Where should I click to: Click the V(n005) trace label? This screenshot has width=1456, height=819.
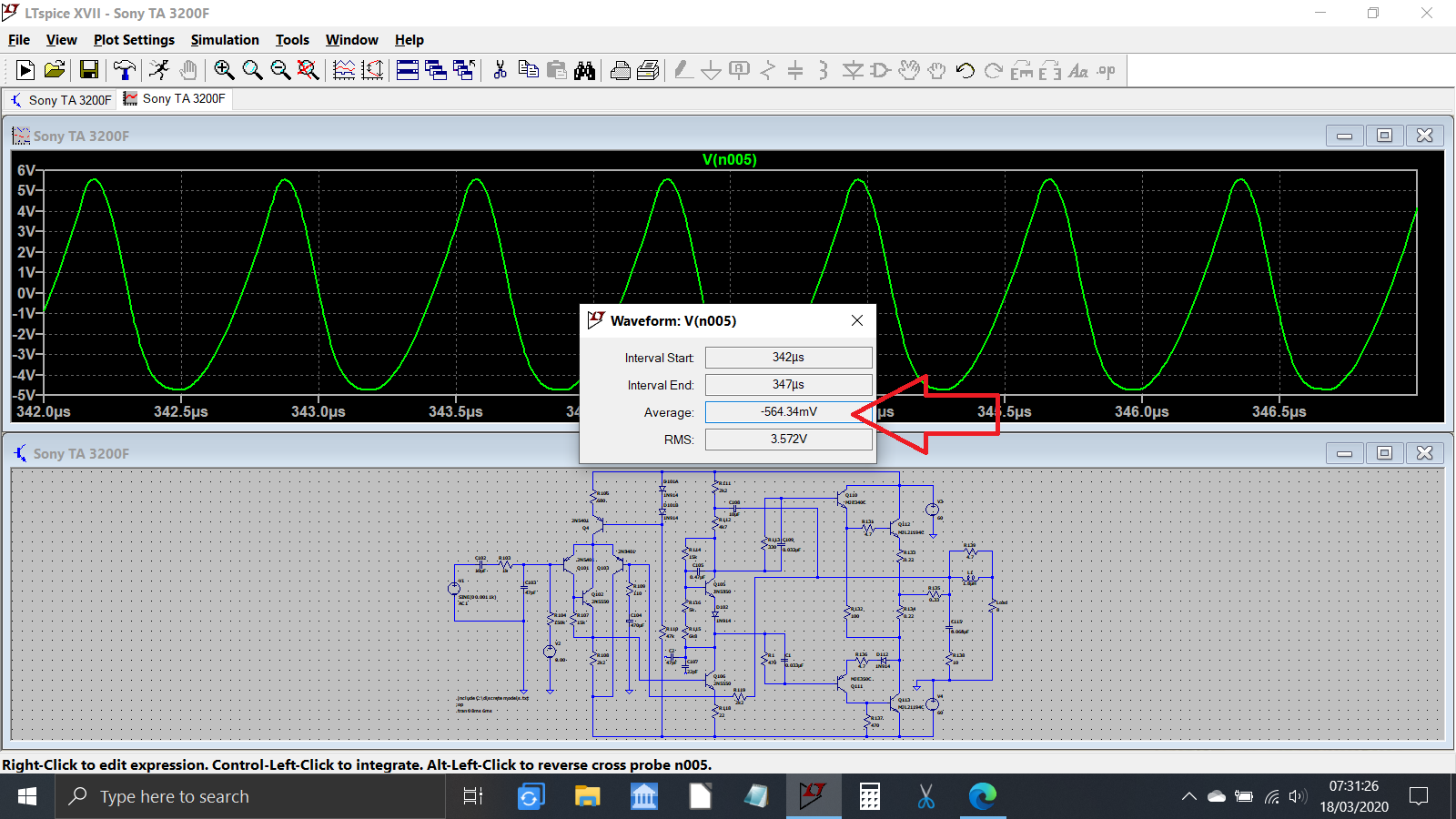click(730, 159)
